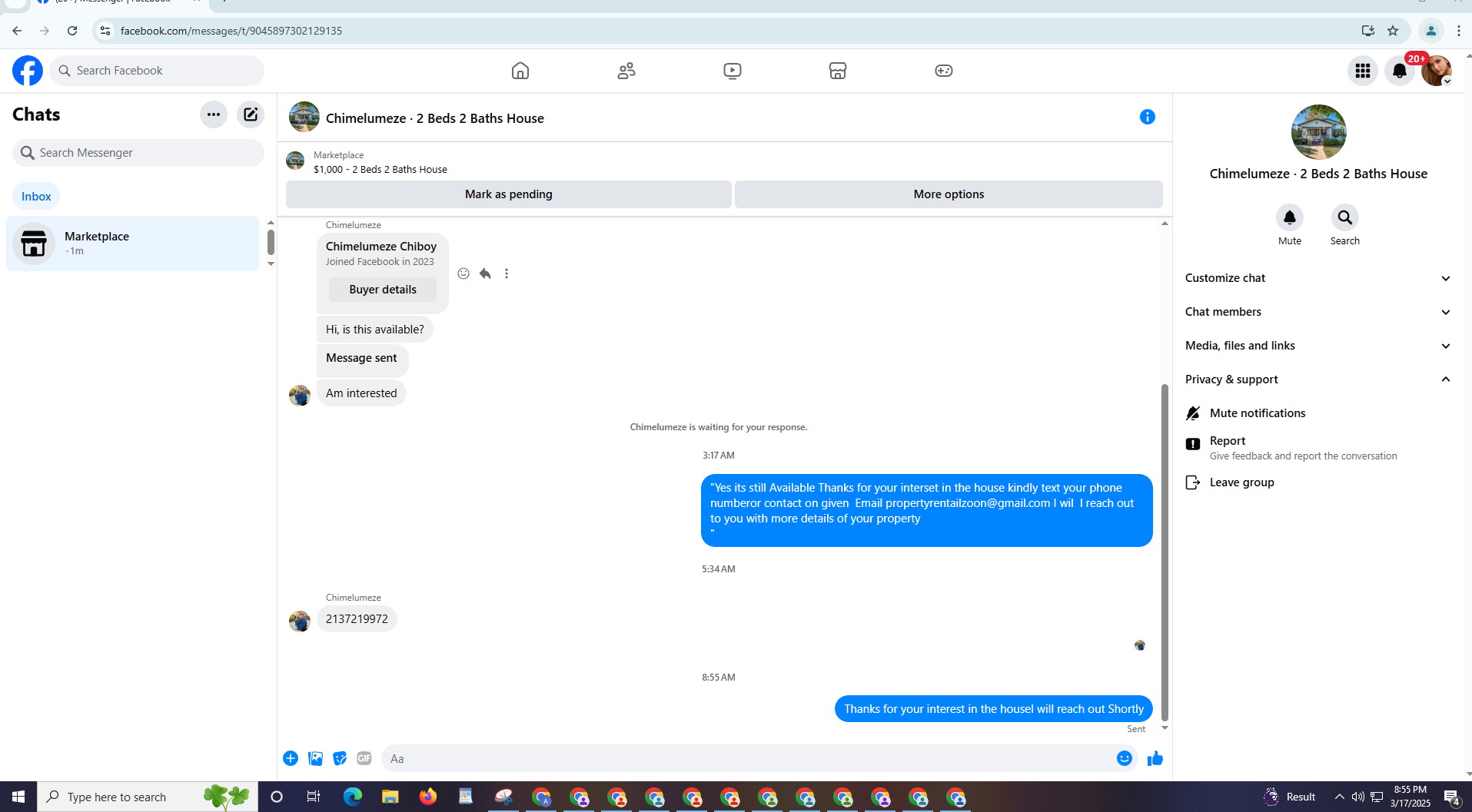Reload the page
The width and height of the screenshot is (1472, 812).
[x=72, y=31]
